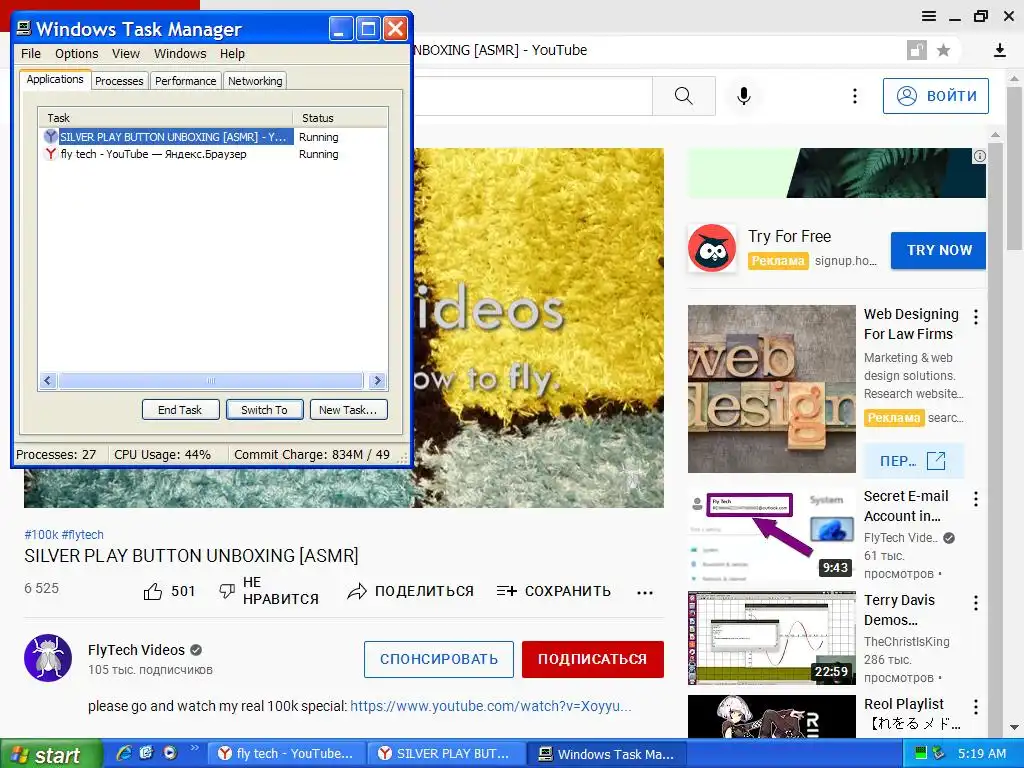Open the Task Manager Options menu

point(76,54)
